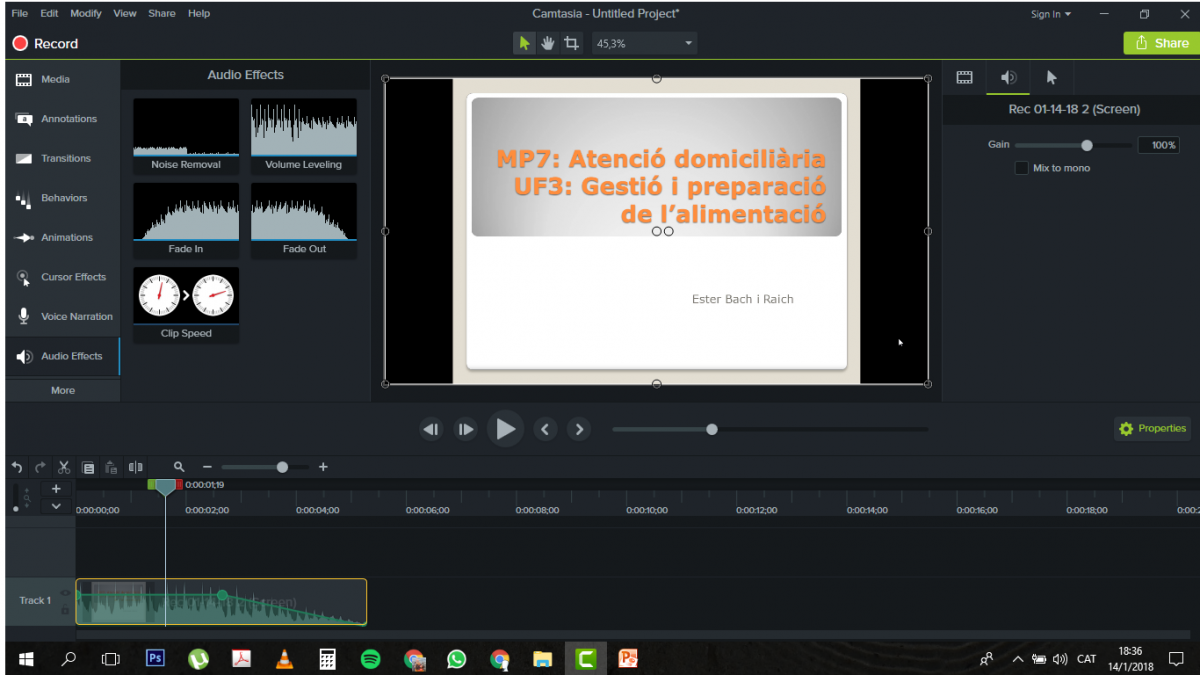Click the Properties button
The width and height of the screenshot is (1200, 675).
tap(1152, 428)
